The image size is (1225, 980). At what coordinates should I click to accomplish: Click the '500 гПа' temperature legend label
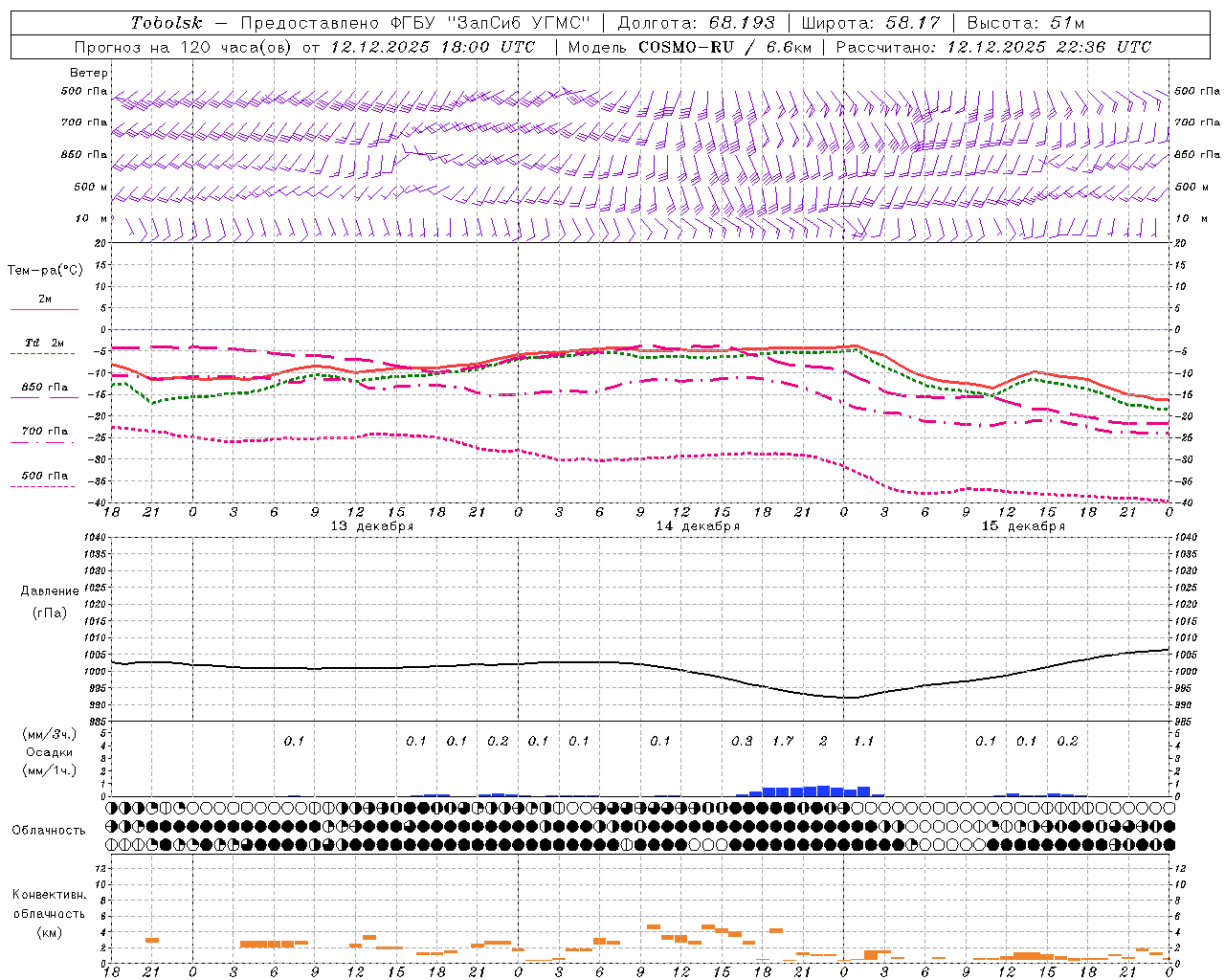[45, 476]
